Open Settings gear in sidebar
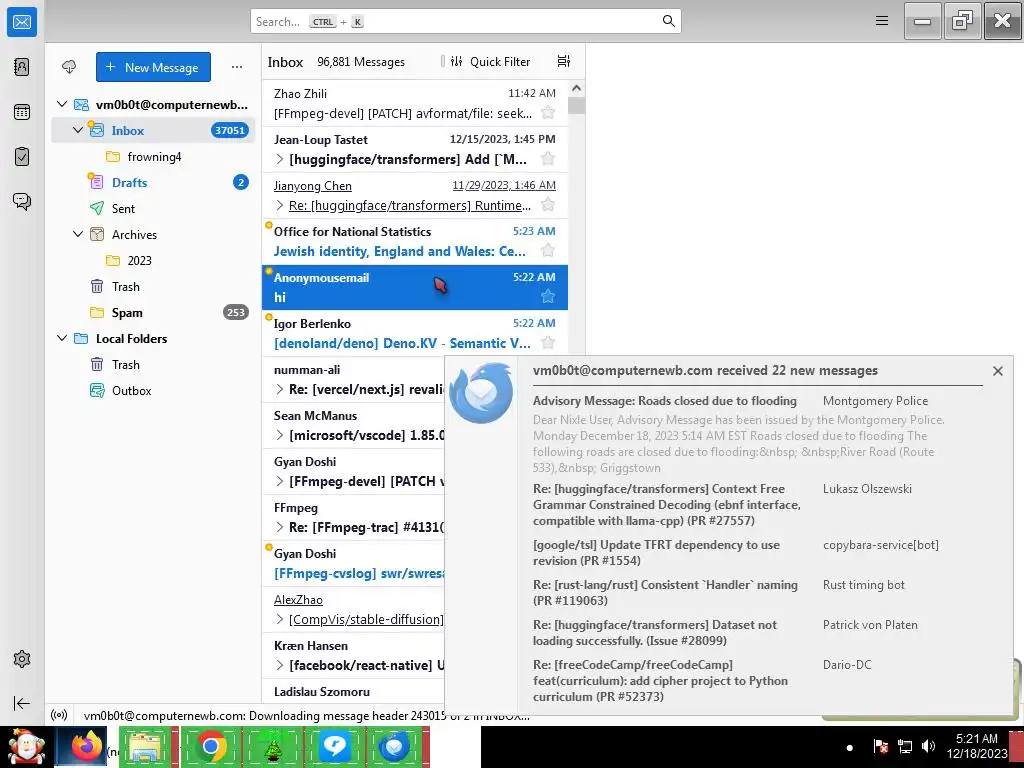This screenshot has width=1024, height=768. tap(22, 659)
